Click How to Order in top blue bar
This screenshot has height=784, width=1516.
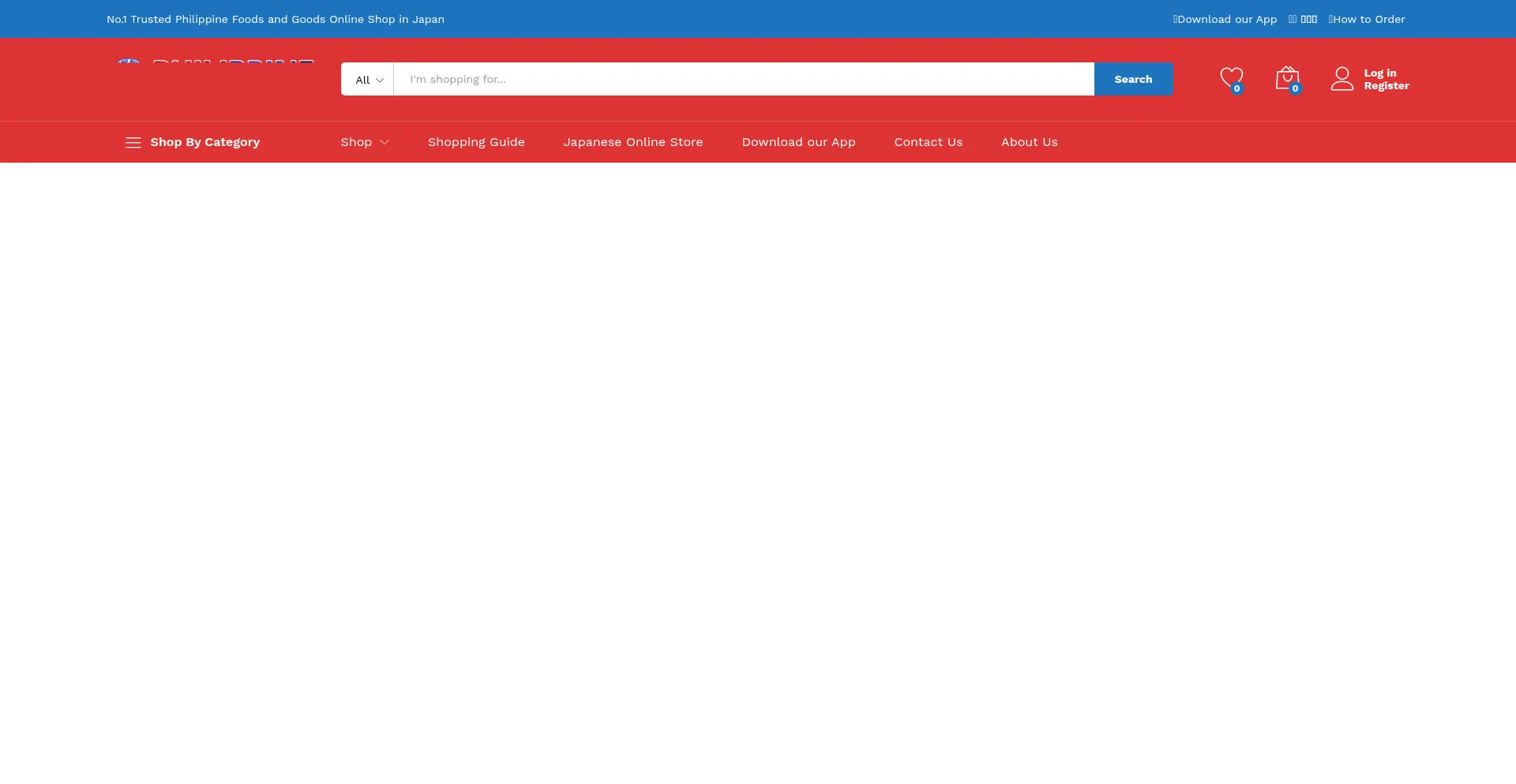tap(1367, 19)
